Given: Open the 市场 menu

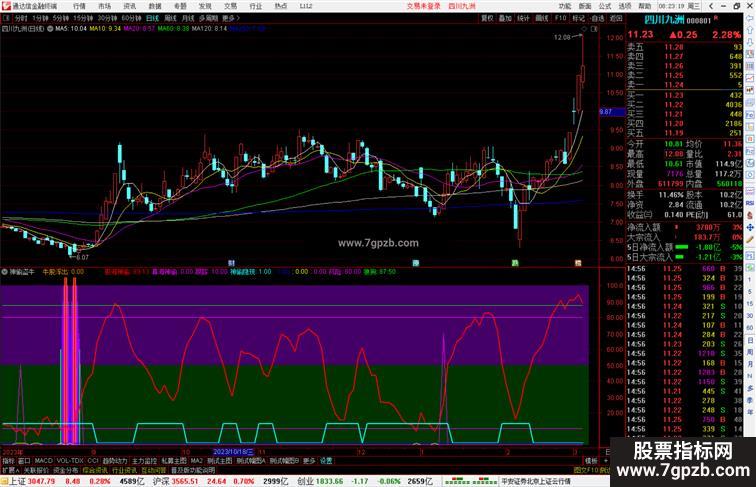Looking at the screenshot, I should pyautogui.click(x=104, y=6).
